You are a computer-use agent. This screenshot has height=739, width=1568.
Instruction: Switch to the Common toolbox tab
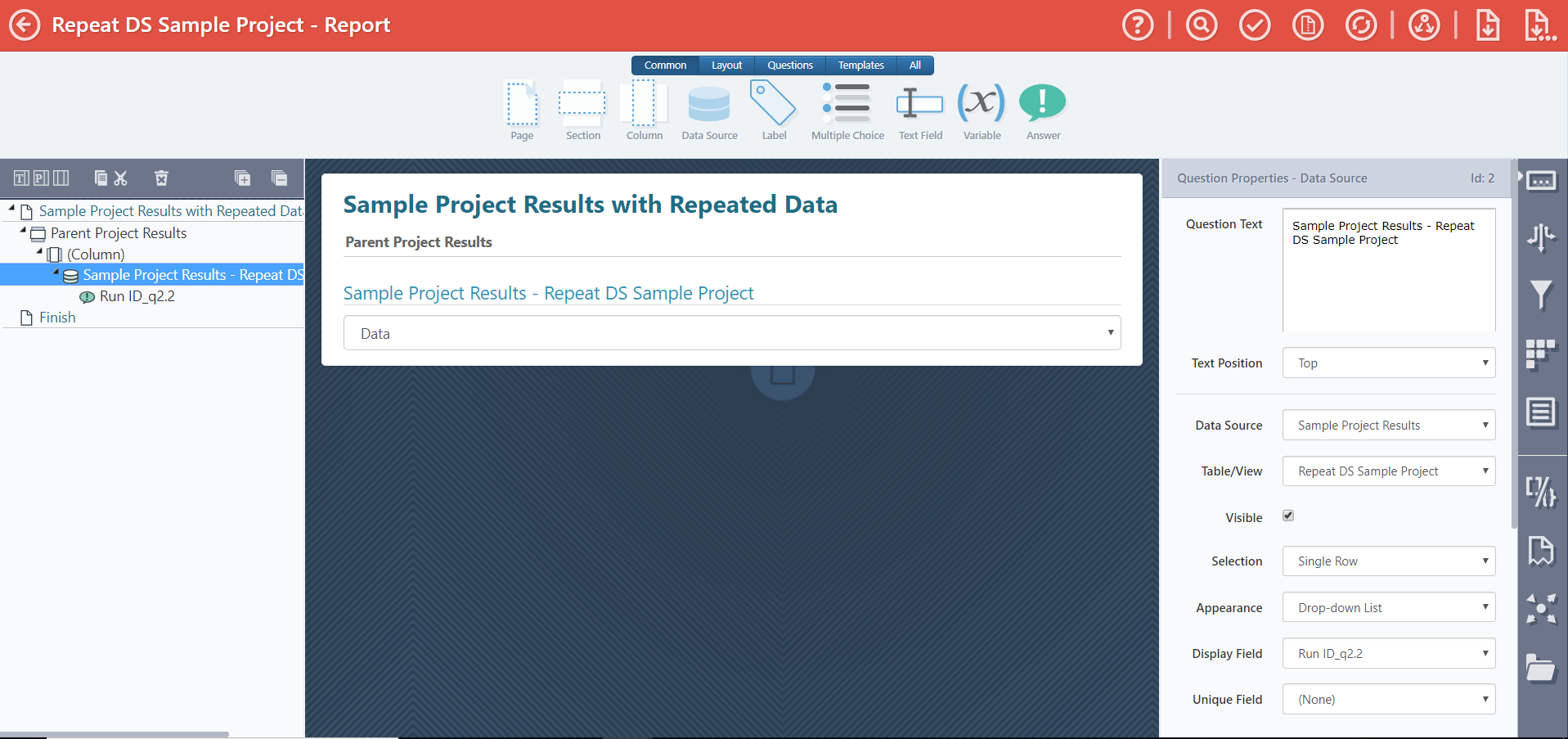tap(665, 65)
